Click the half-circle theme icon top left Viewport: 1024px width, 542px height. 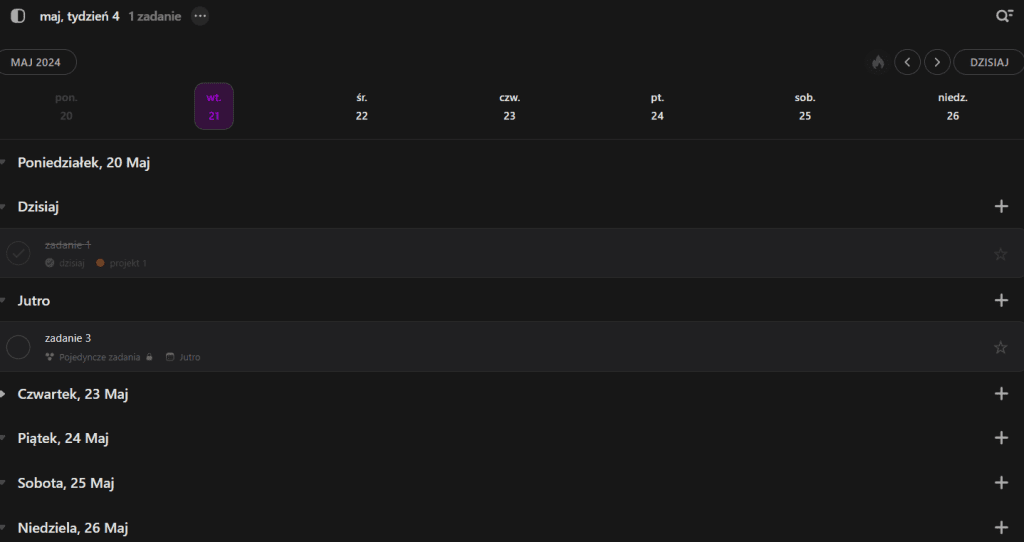[18, 16]
